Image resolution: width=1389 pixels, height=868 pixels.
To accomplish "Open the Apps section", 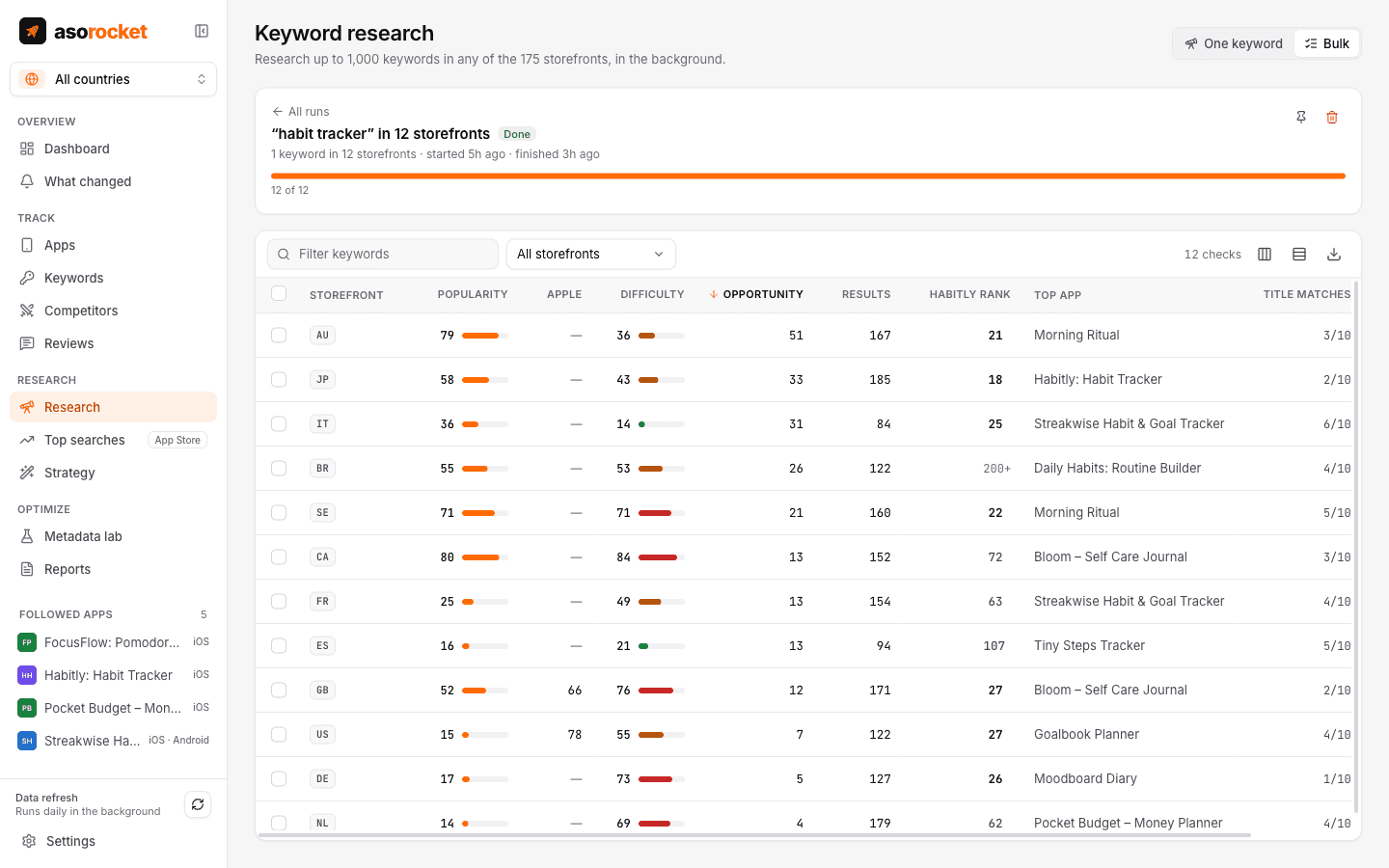I will point(114,245).
